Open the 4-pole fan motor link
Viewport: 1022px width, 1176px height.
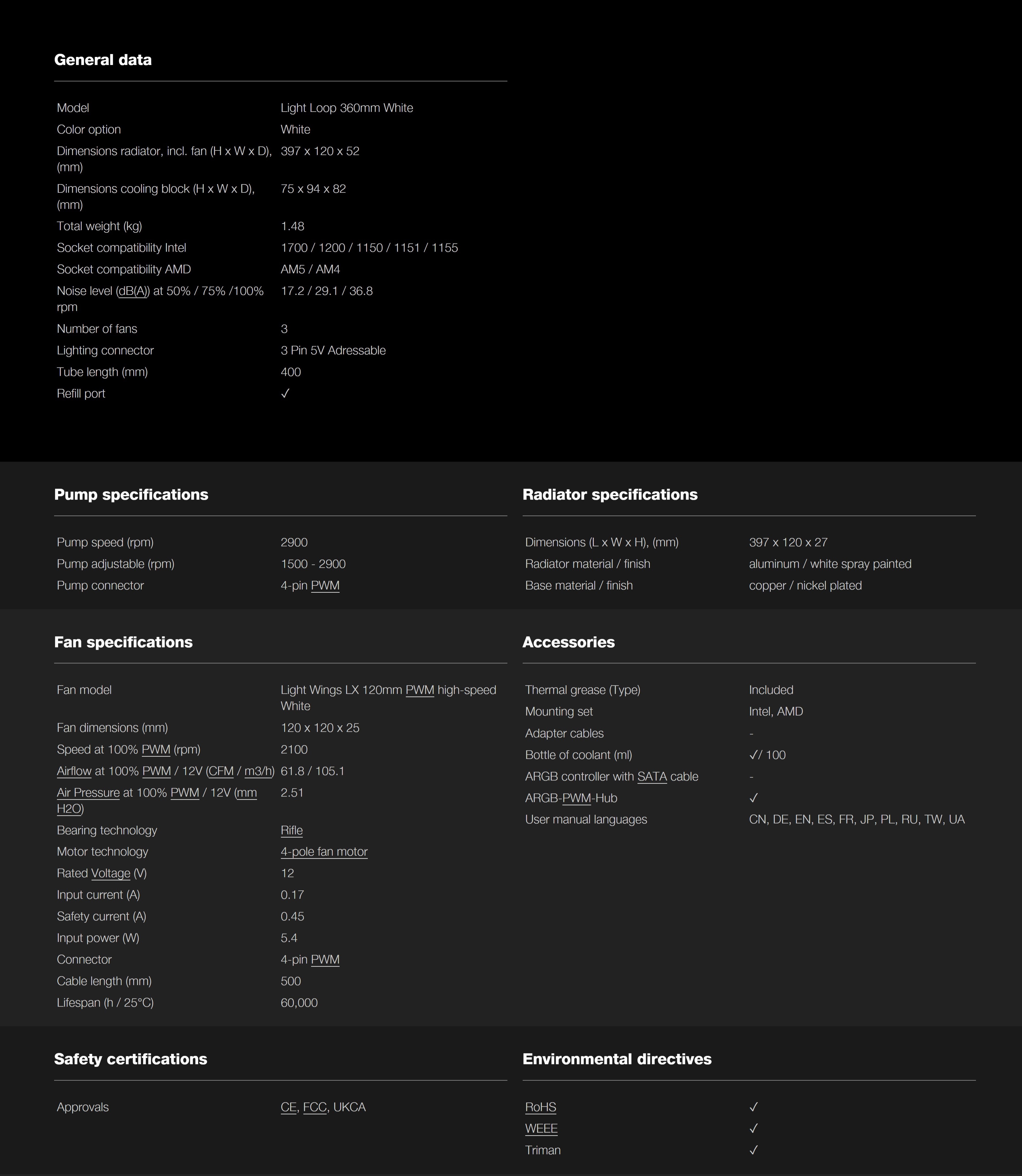324,852
